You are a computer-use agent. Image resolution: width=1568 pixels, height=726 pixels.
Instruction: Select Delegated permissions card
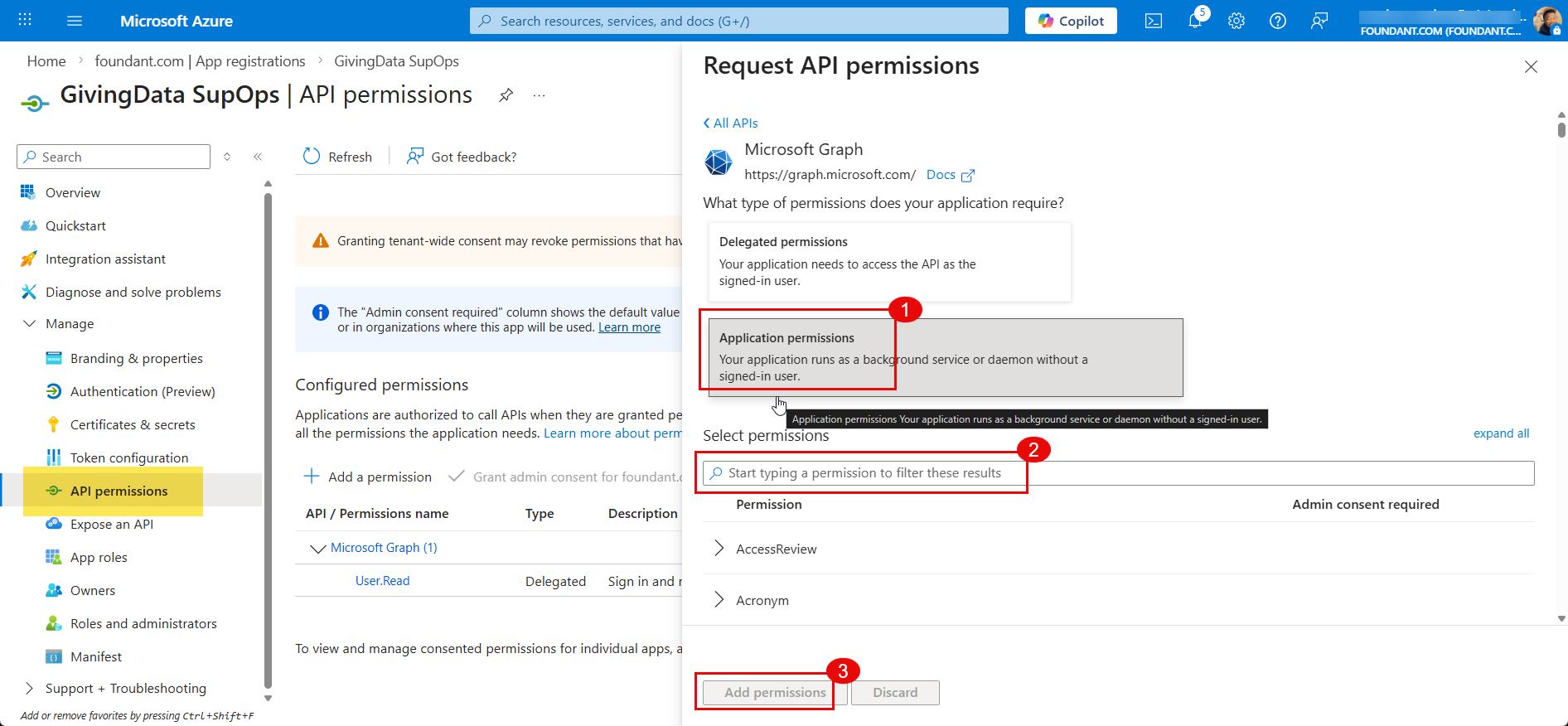point(889,262)
